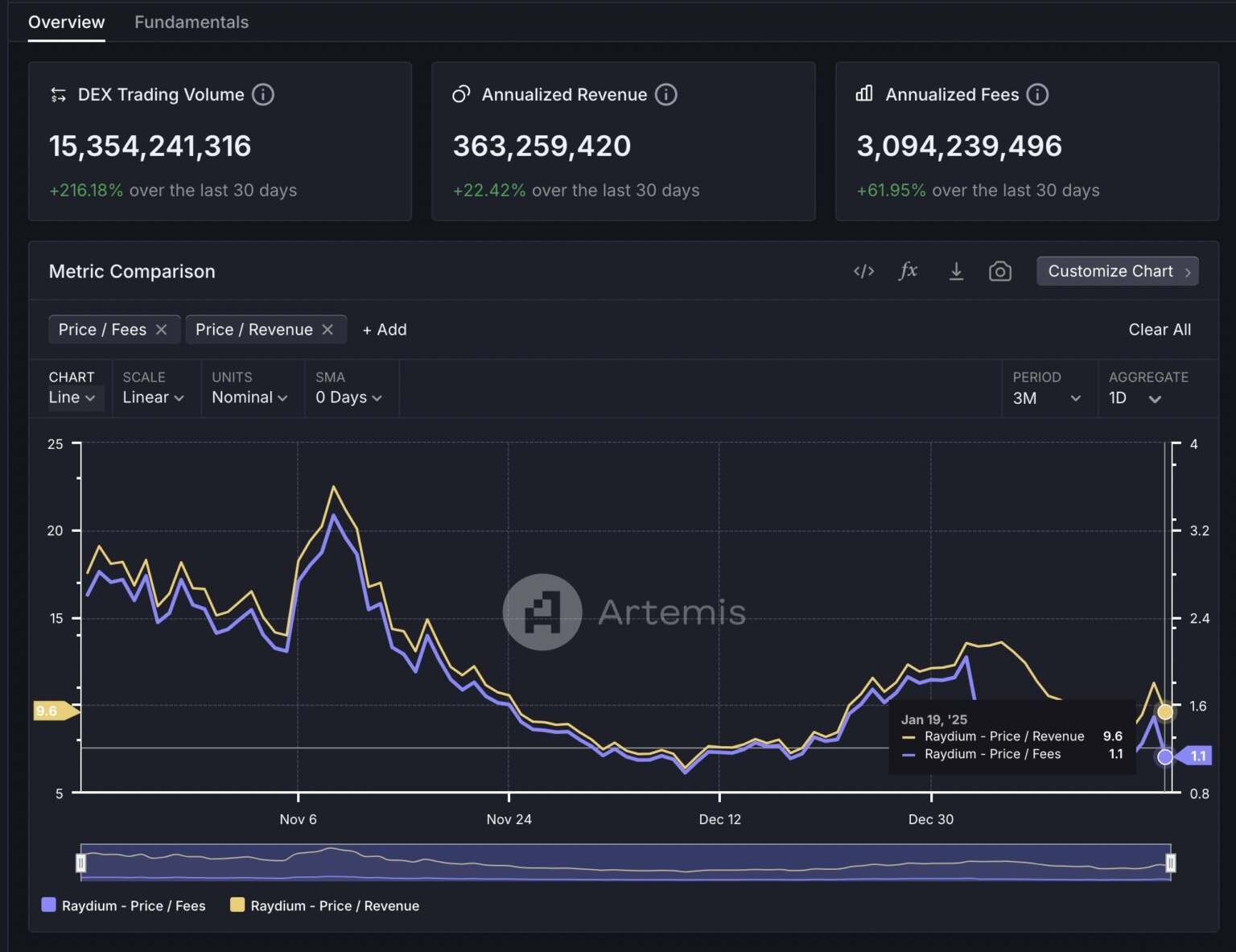Download the chart data
1236x952 pixels.
point(956,271)
